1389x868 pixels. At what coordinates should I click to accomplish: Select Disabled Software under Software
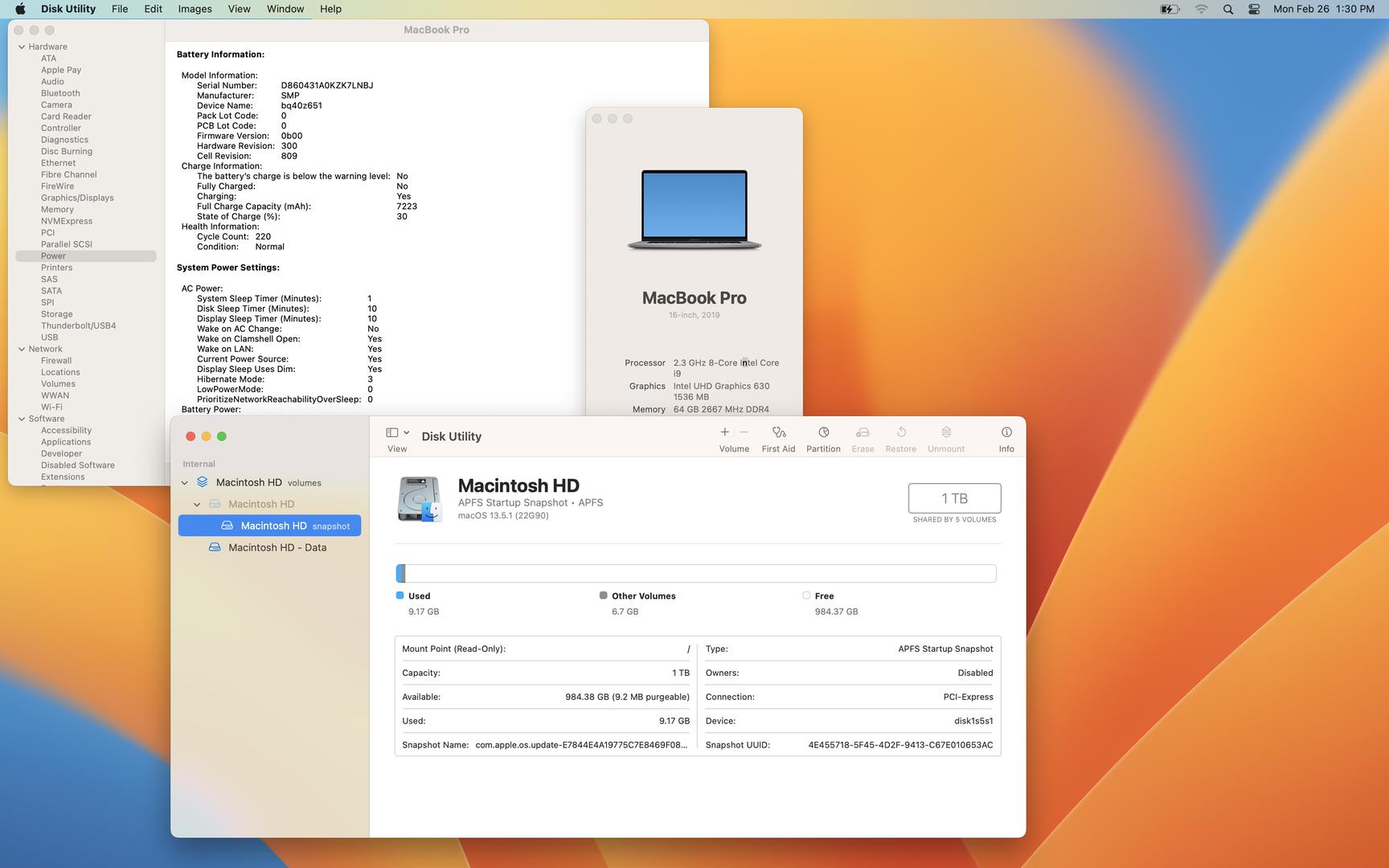point(78,465)
